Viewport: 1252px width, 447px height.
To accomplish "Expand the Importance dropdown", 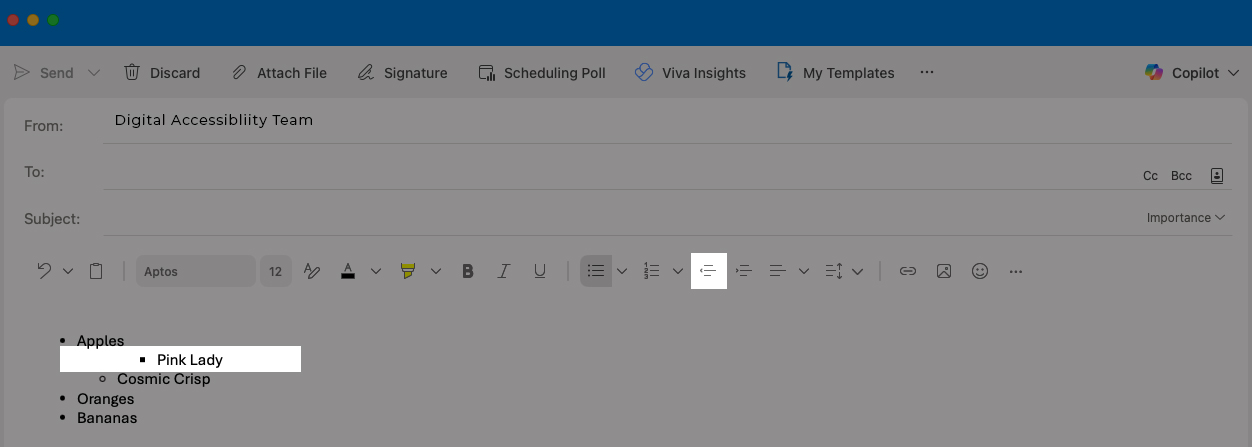I will tap(1186, 218).
